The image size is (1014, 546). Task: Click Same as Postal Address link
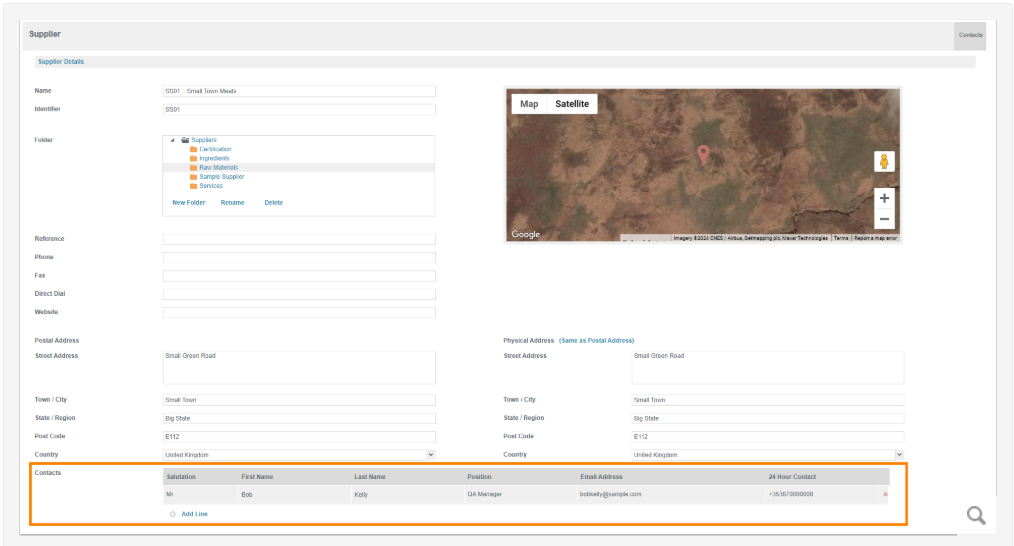coord(596,341)
